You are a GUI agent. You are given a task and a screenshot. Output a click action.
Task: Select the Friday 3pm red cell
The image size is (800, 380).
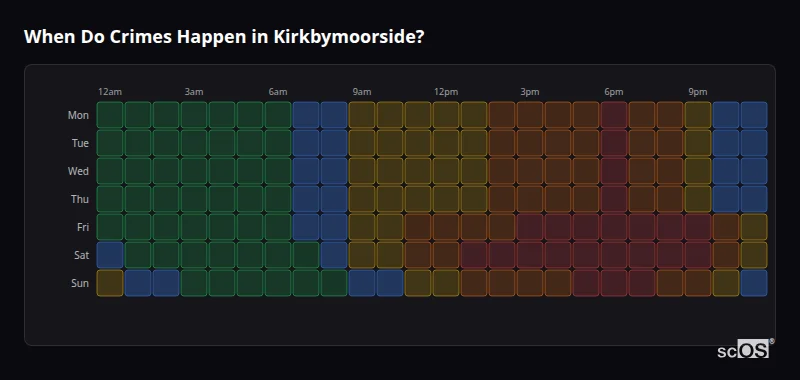530,227
